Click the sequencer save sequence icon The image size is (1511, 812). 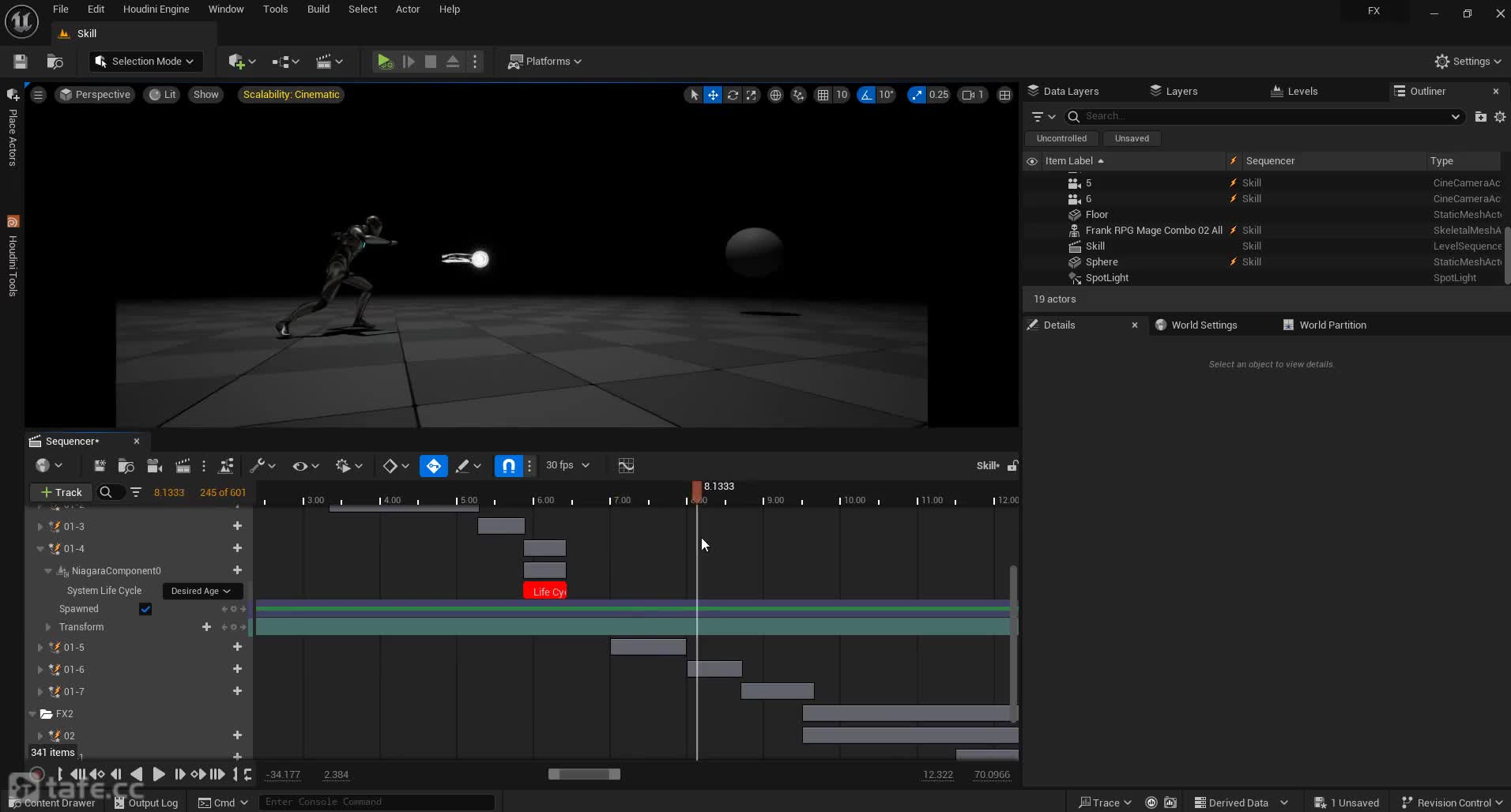[100, 466]
